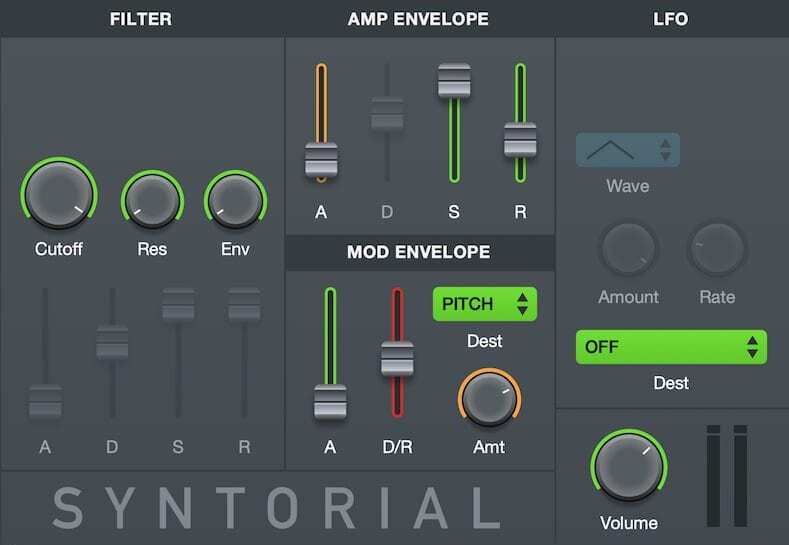
Task: Open the Mod Envelope PITCH destination dropdown
Action: [485, 304]
